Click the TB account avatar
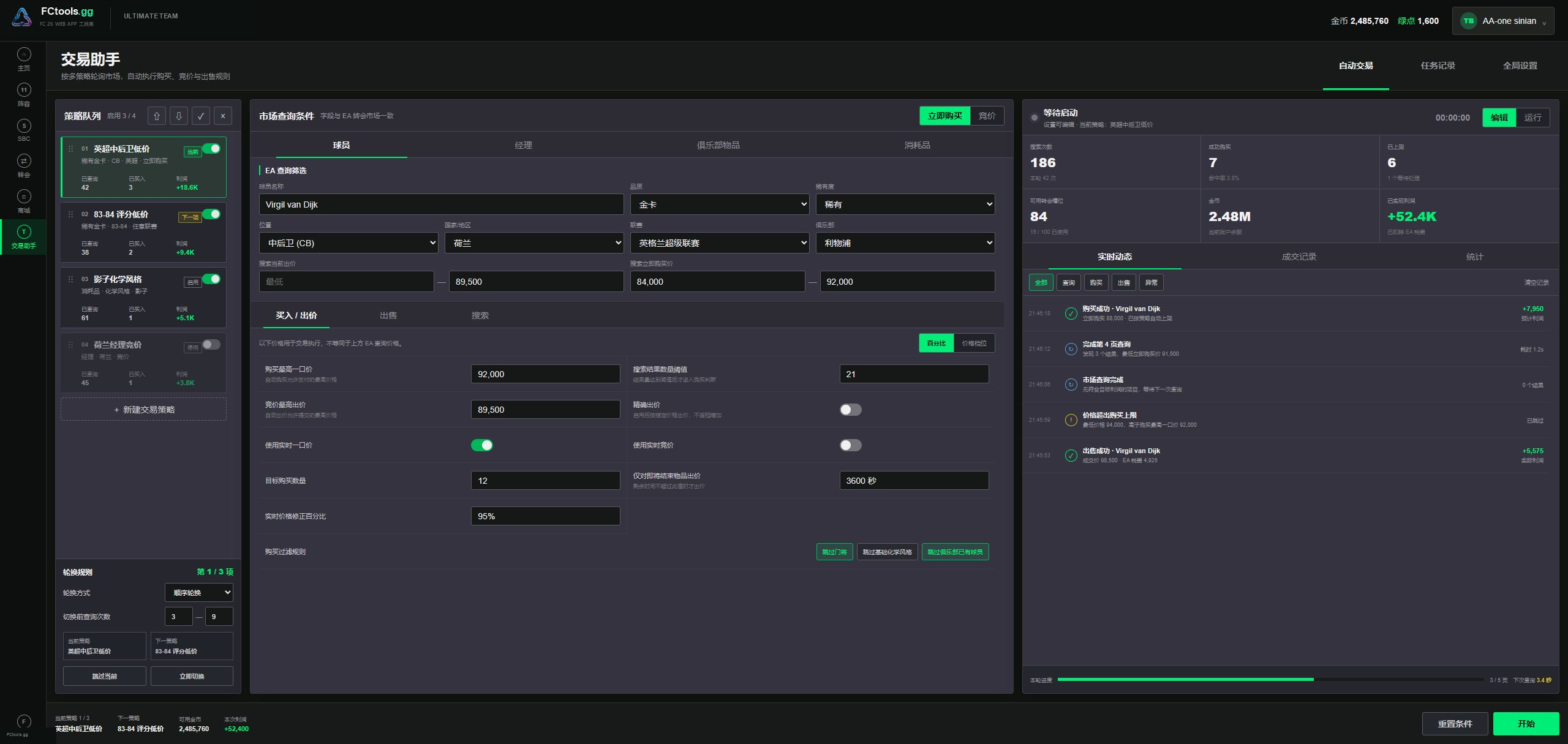Screen dimensions: 1568x744 point(1468,21)
